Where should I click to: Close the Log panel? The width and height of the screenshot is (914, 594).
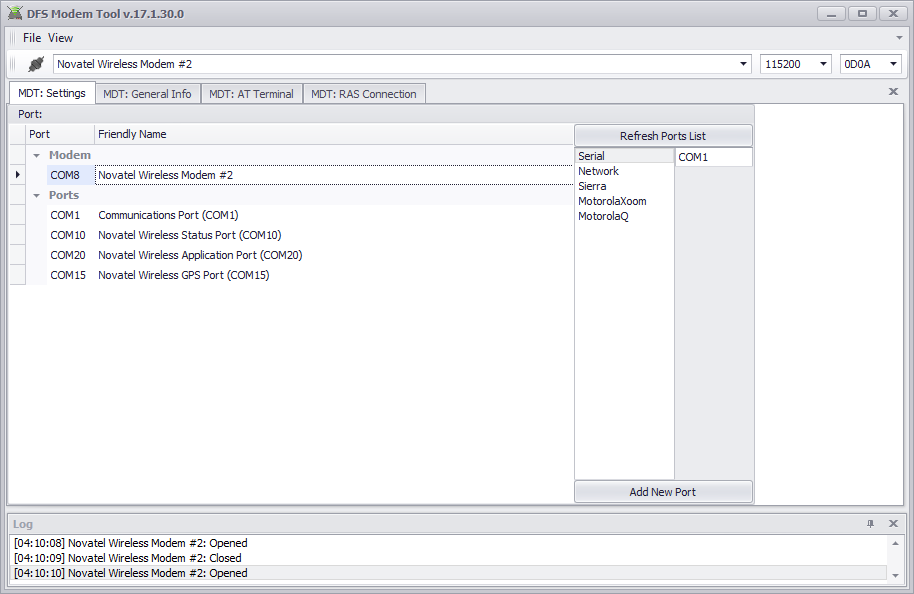[893, 523]
